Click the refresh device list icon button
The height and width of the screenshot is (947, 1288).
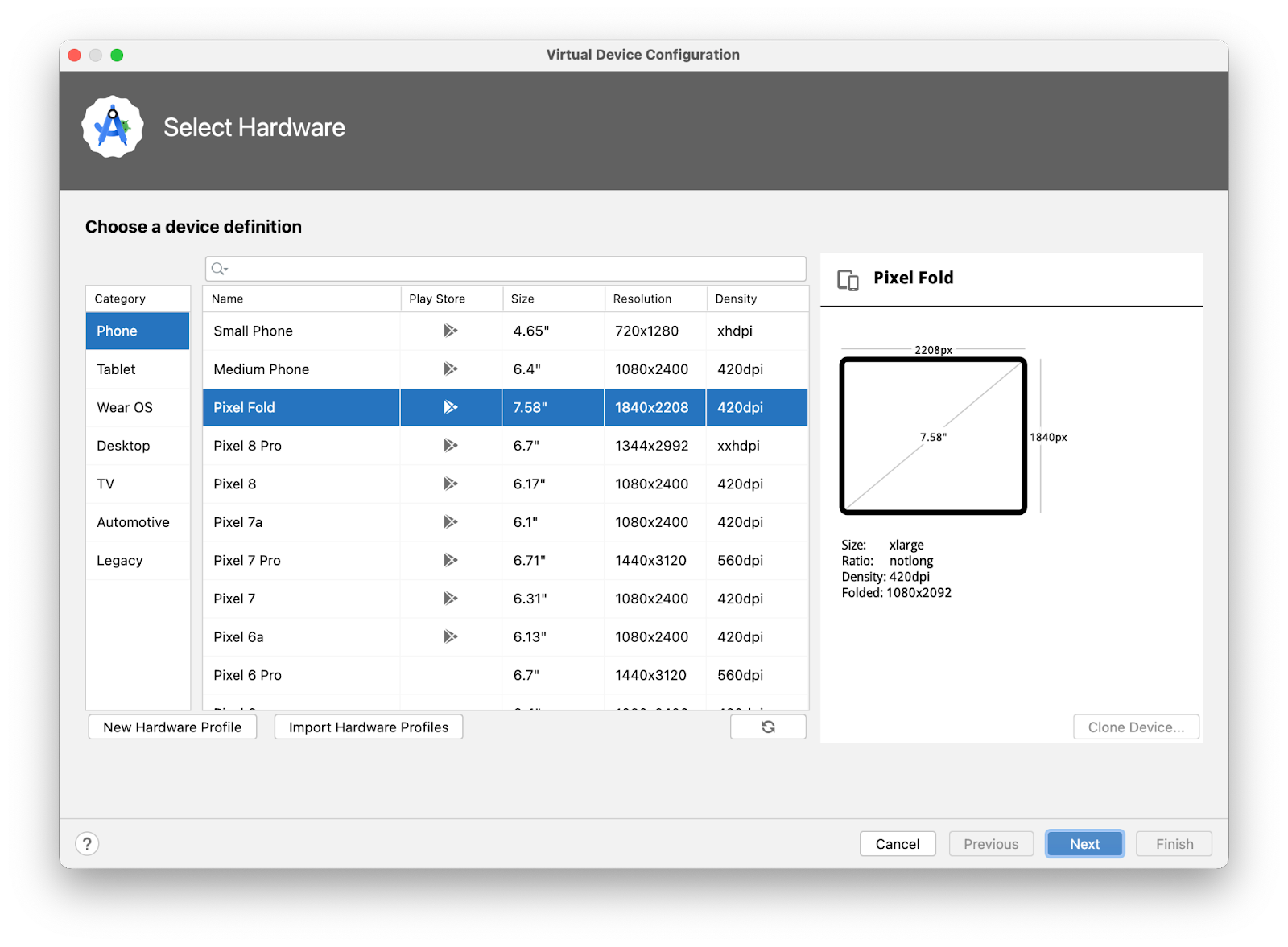(x=768, y=727)
